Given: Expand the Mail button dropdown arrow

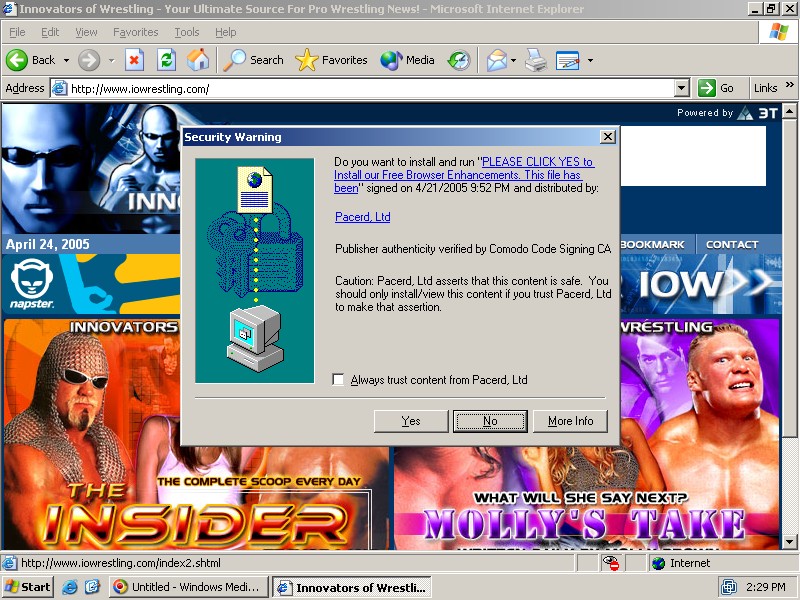Looking at the screenshot, I should [513, 60].
